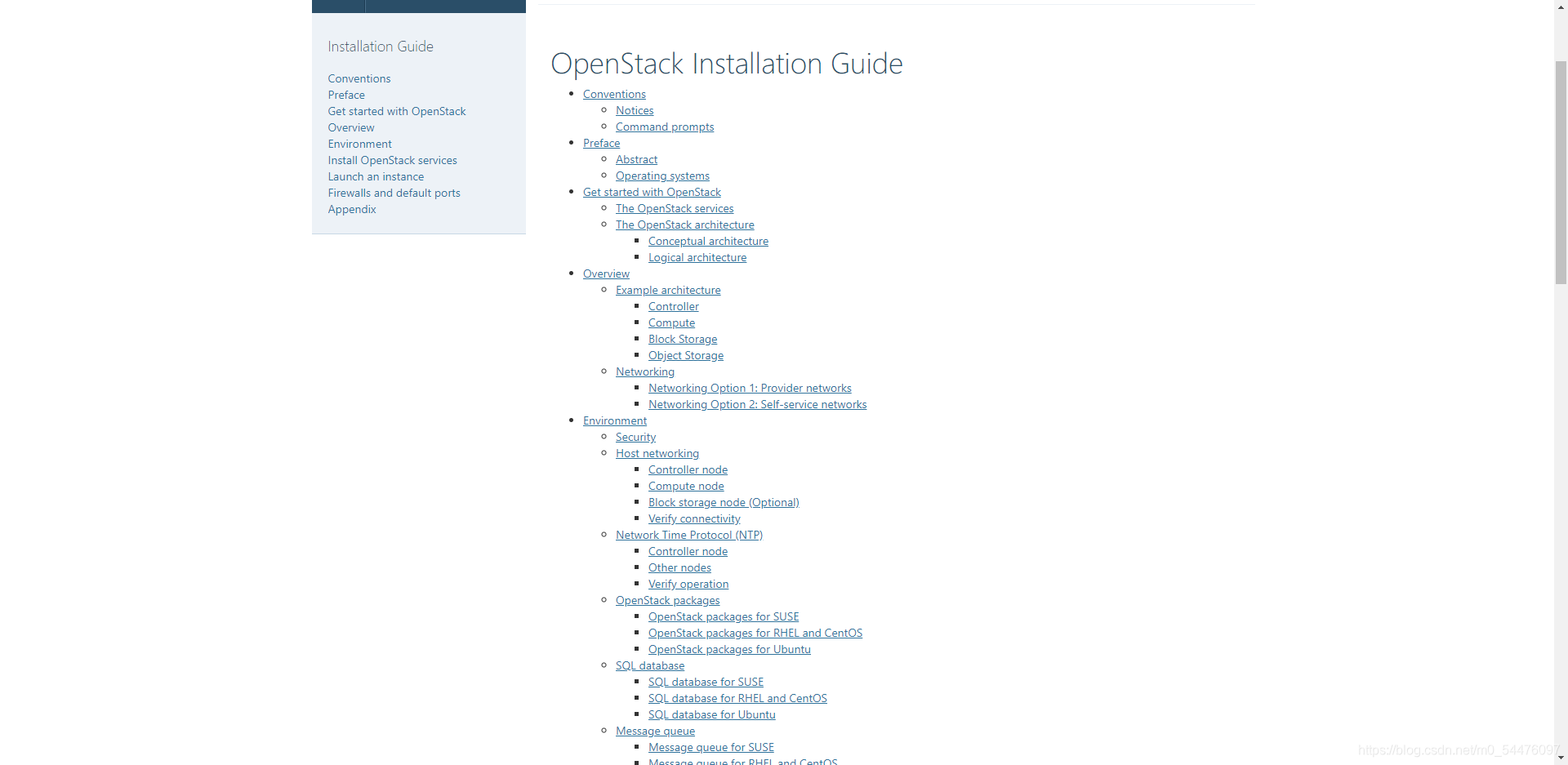This screenshot has height=765, width=1568.
Task: Open Networking Option 1: Provider networks
Action: pyautogui.click(x=750, y=389)
